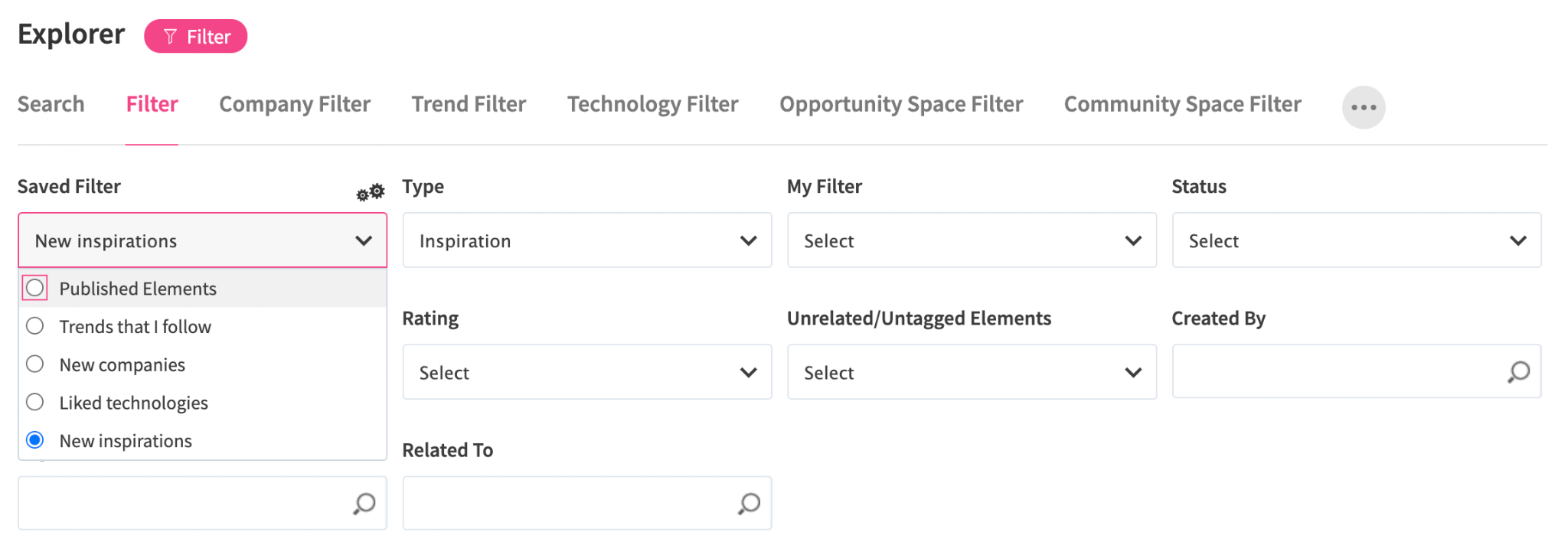Switch to the Technology Filter tab

(x=652, y=104)
